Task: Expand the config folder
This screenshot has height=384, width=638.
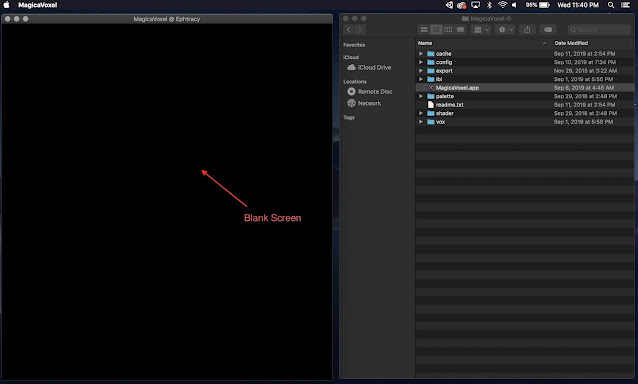Action: 421,62
